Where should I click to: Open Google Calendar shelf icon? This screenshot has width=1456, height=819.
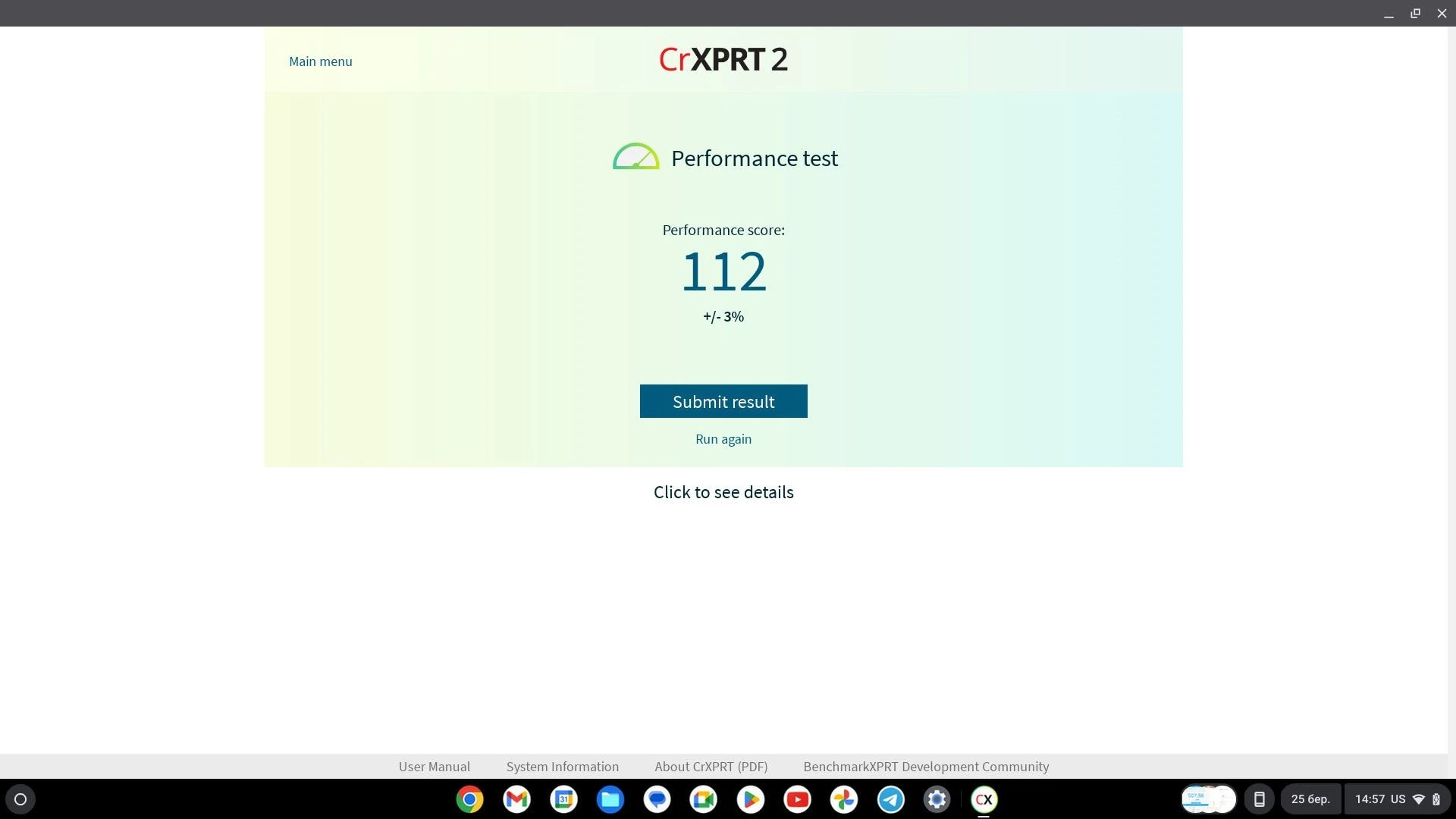[563, 799]
